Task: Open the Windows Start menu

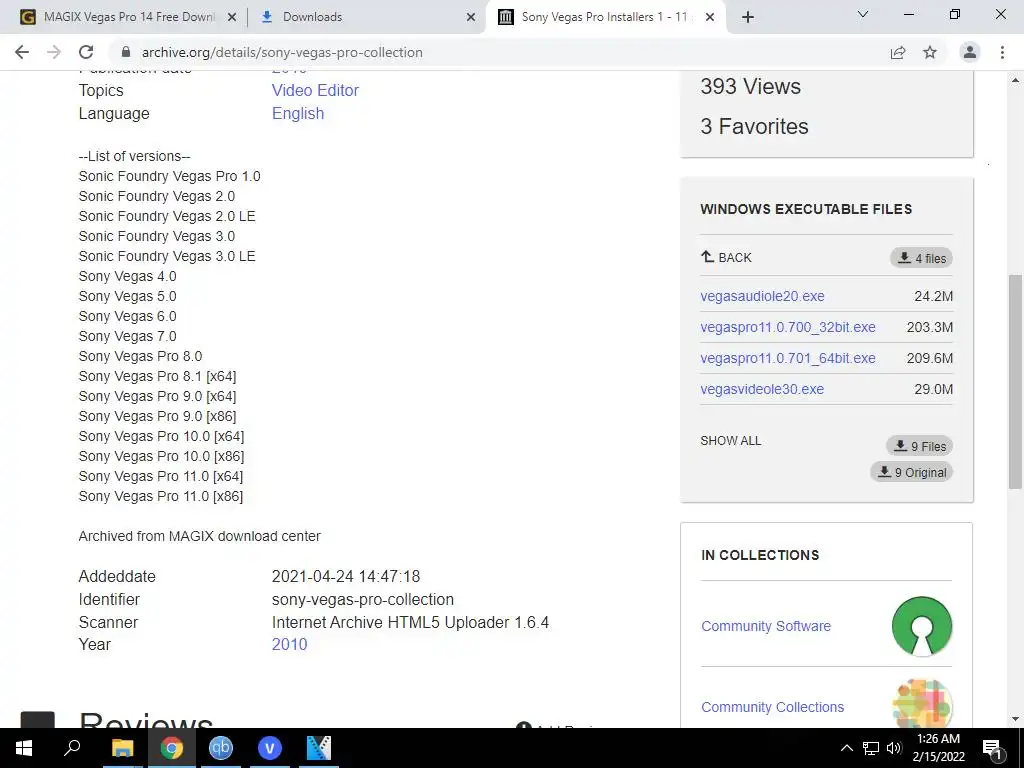Action: (x=24, y=748)
